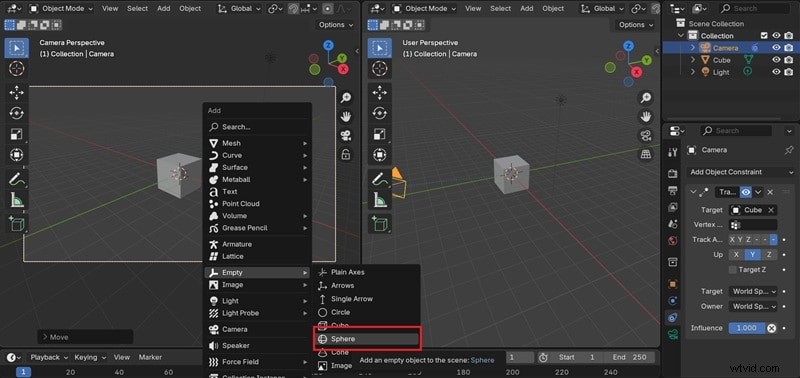Select the Measure tool in left viewport
The height and width of the screenshot is (378, 800).
17,199
